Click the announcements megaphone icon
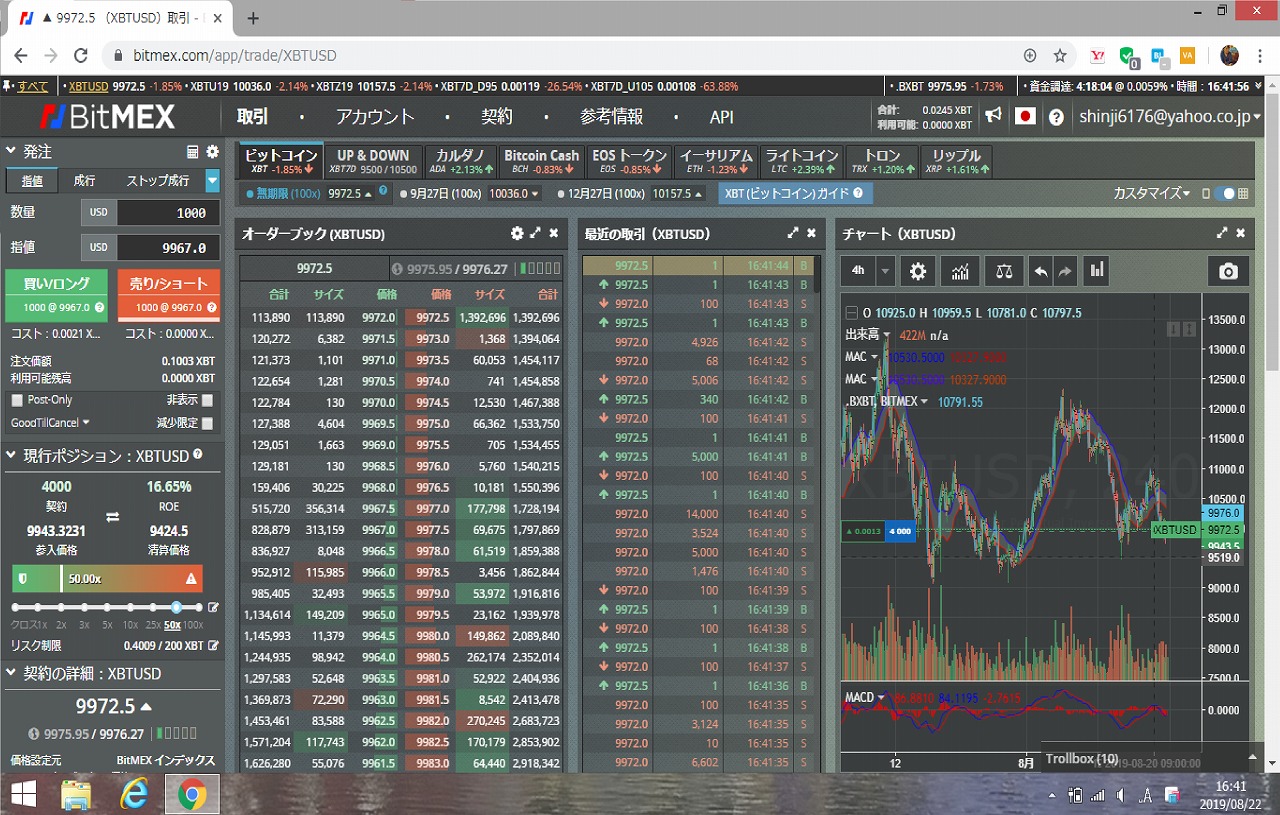This screenshot has height=815, width=1280. pyautogui.click(x=993, y=117)
